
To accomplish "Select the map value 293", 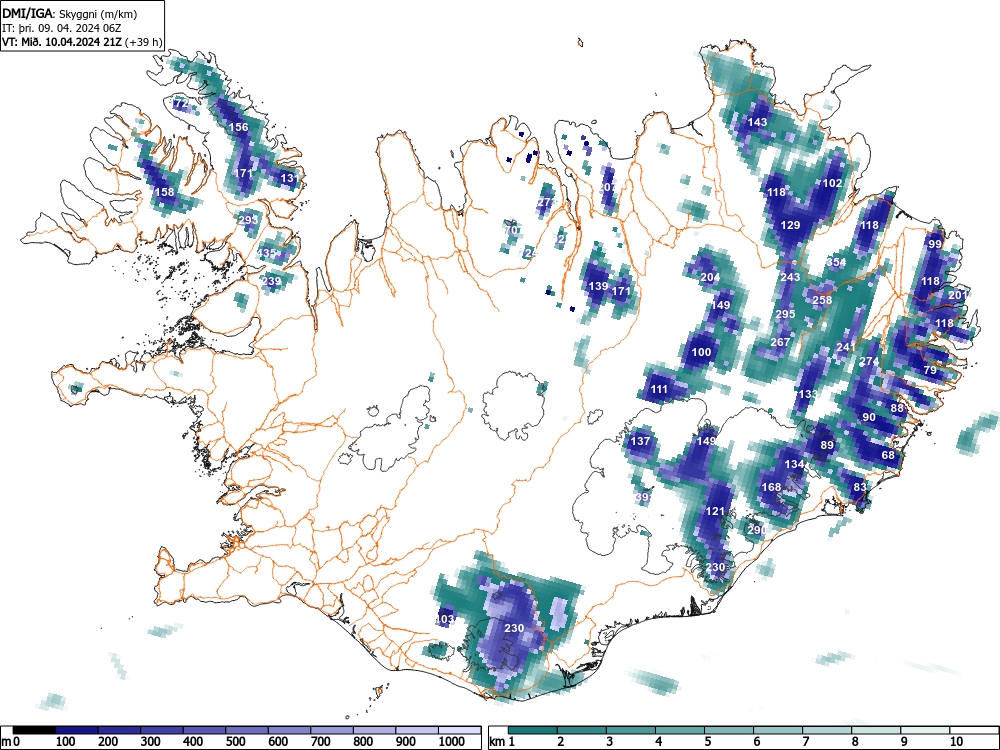I will coord(248,220).
